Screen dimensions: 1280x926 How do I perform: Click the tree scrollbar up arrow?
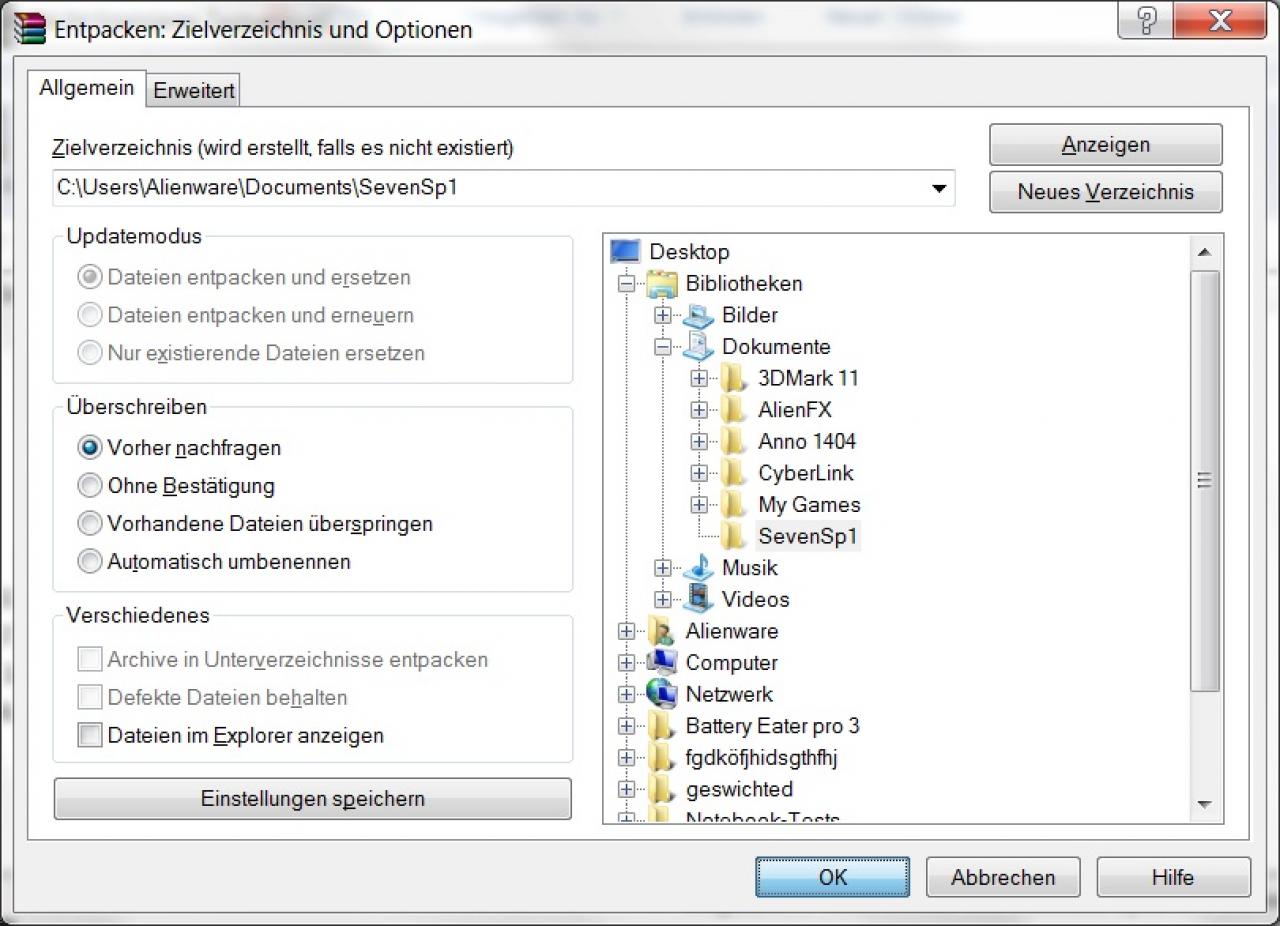(x=1204, y=252)
